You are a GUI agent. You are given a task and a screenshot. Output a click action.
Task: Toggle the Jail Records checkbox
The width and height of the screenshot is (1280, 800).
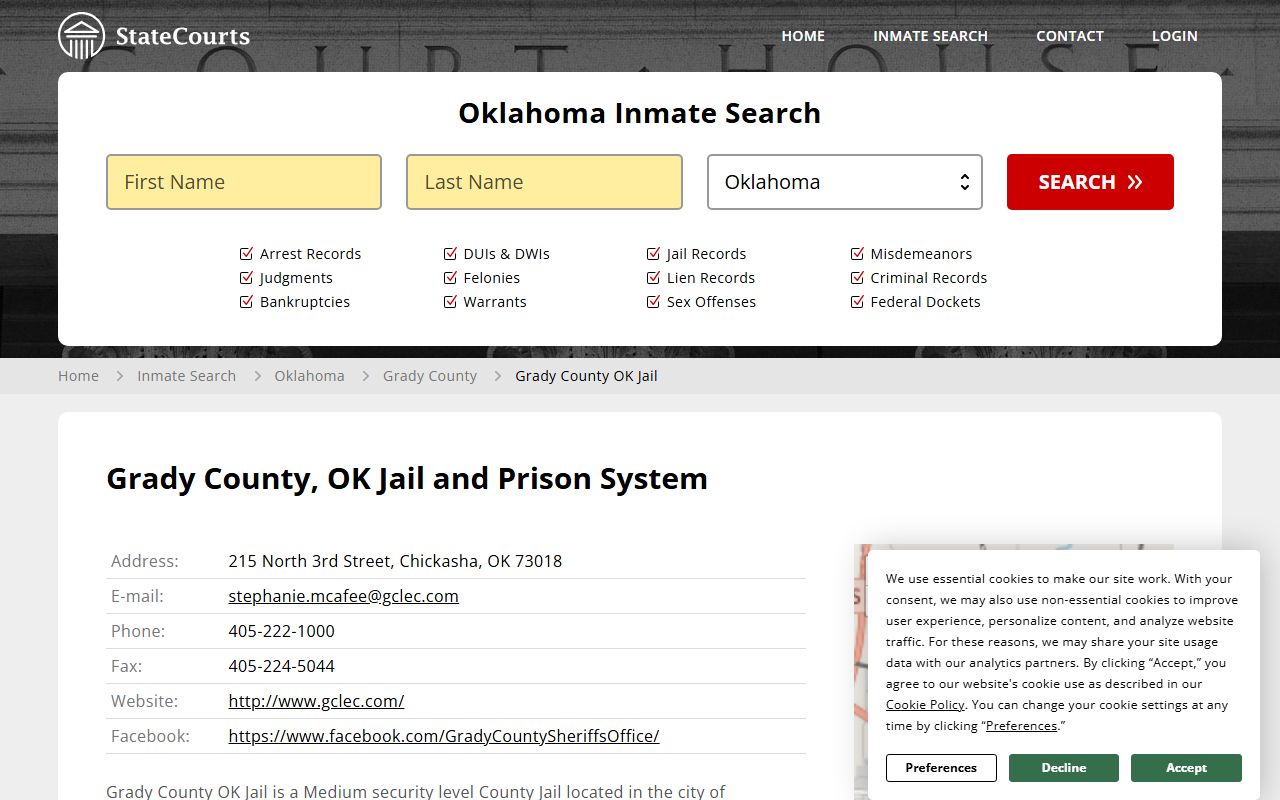[654, 254]
